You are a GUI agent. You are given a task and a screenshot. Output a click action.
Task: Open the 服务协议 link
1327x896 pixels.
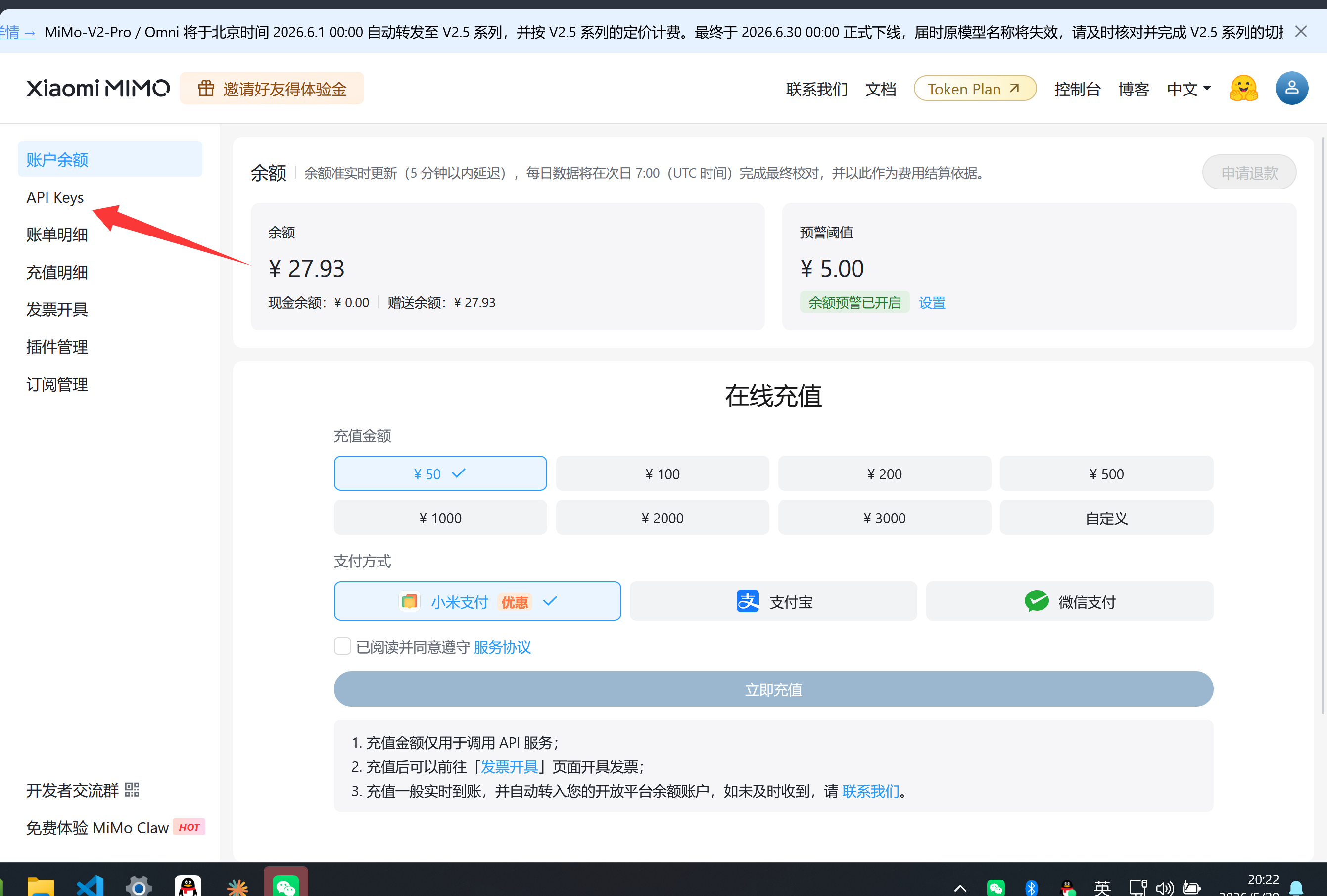click(502, 647)
